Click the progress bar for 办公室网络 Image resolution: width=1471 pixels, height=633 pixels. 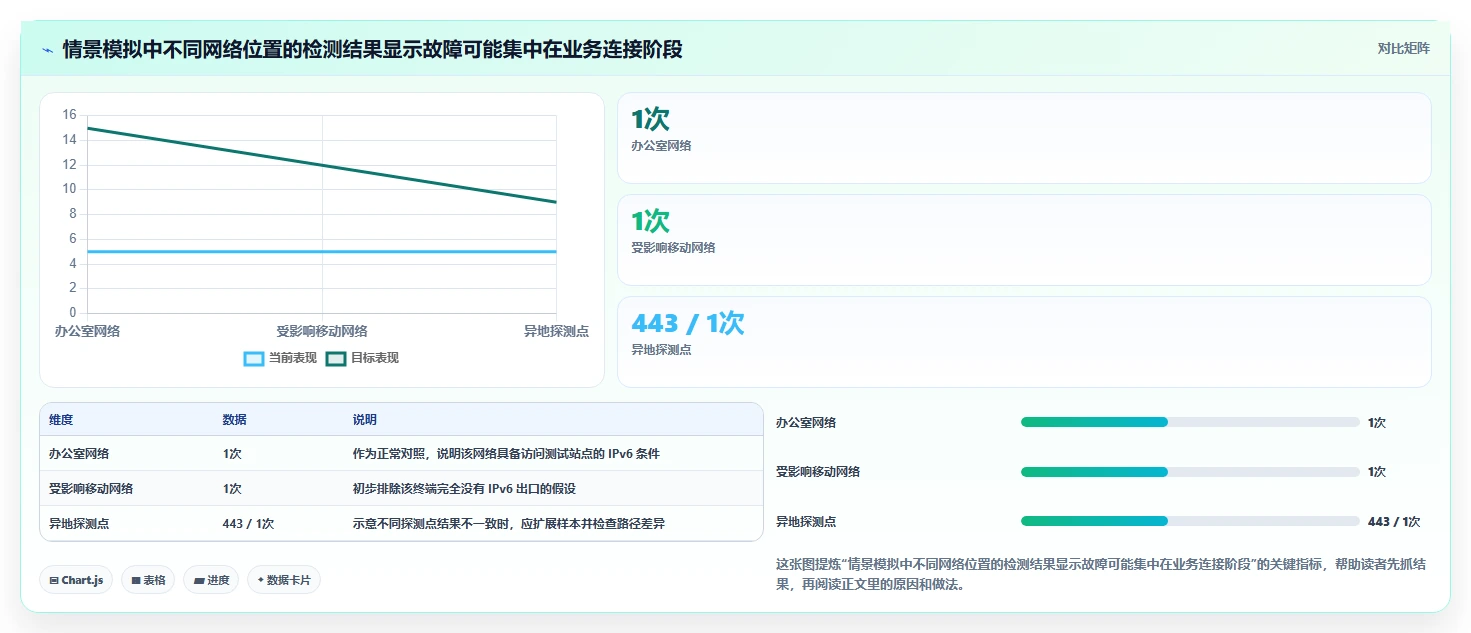[1190, 422]
